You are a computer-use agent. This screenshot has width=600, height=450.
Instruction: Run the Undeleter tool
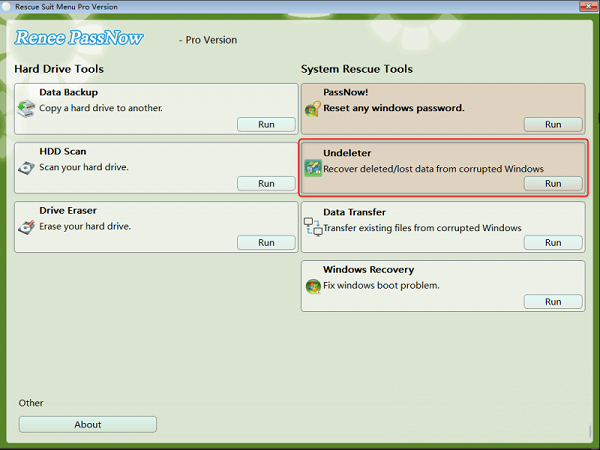point(553,184)
